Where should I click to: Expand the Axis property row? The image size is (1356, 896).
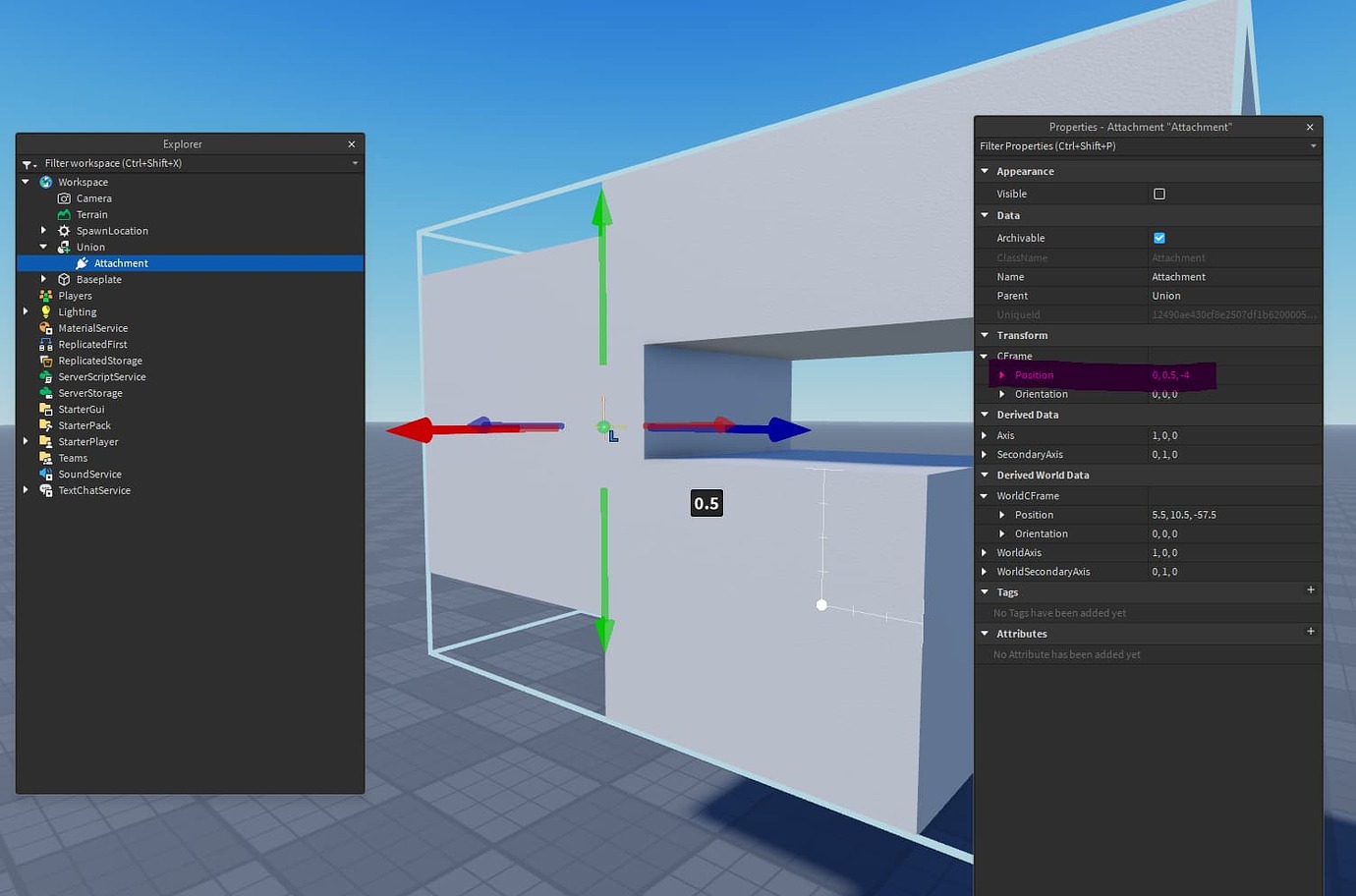(x=985, y=435)
